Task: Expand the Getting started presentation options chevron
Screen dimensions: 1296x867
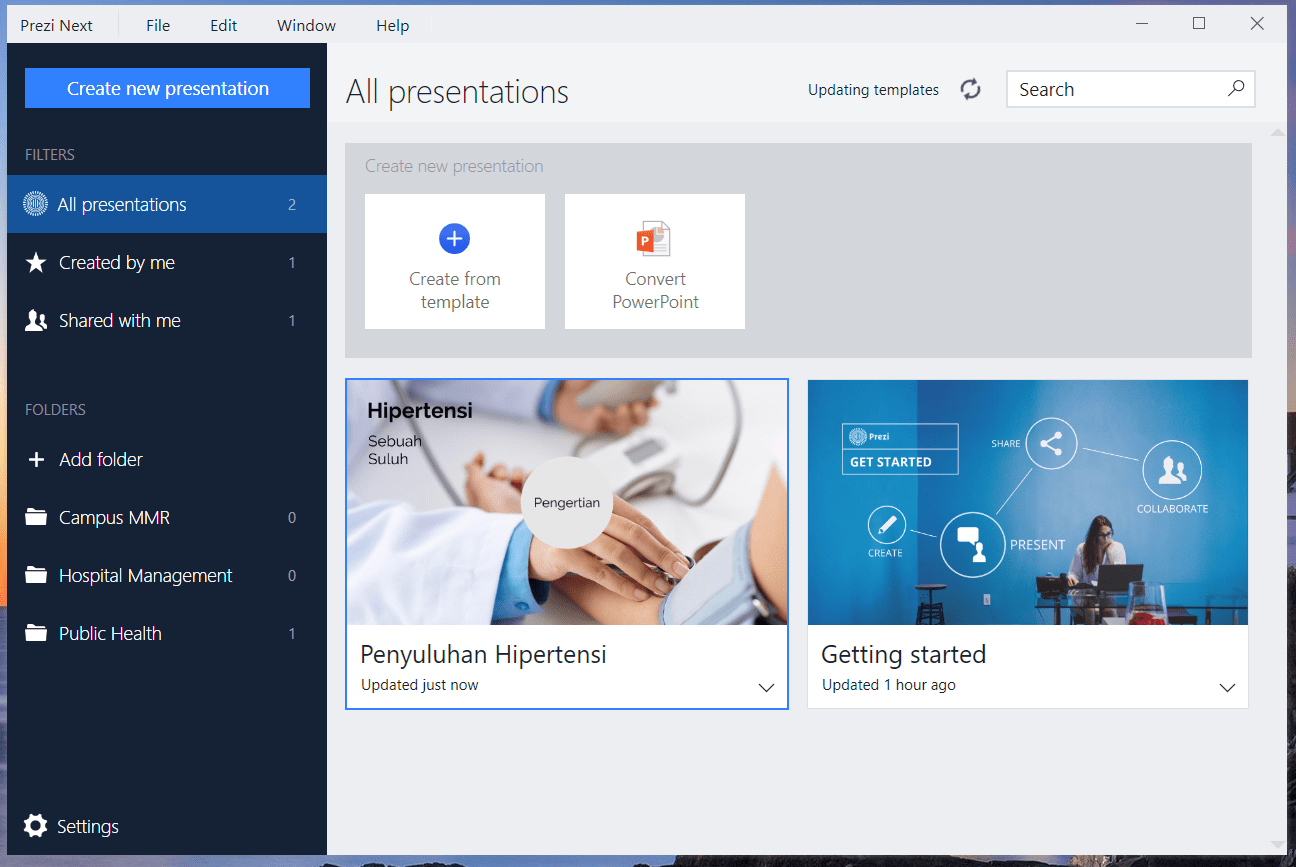Action: [1227, 688]
